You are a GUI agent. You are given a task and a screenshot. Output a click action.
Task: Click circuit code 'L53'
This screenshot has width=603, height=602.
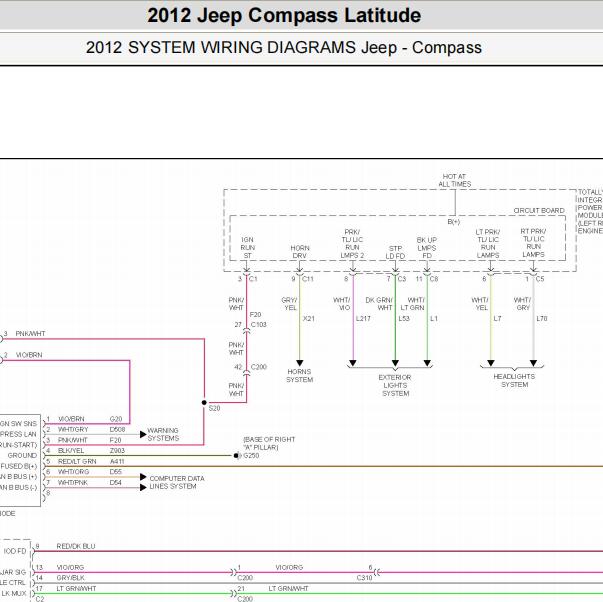[x=404, y=319]
